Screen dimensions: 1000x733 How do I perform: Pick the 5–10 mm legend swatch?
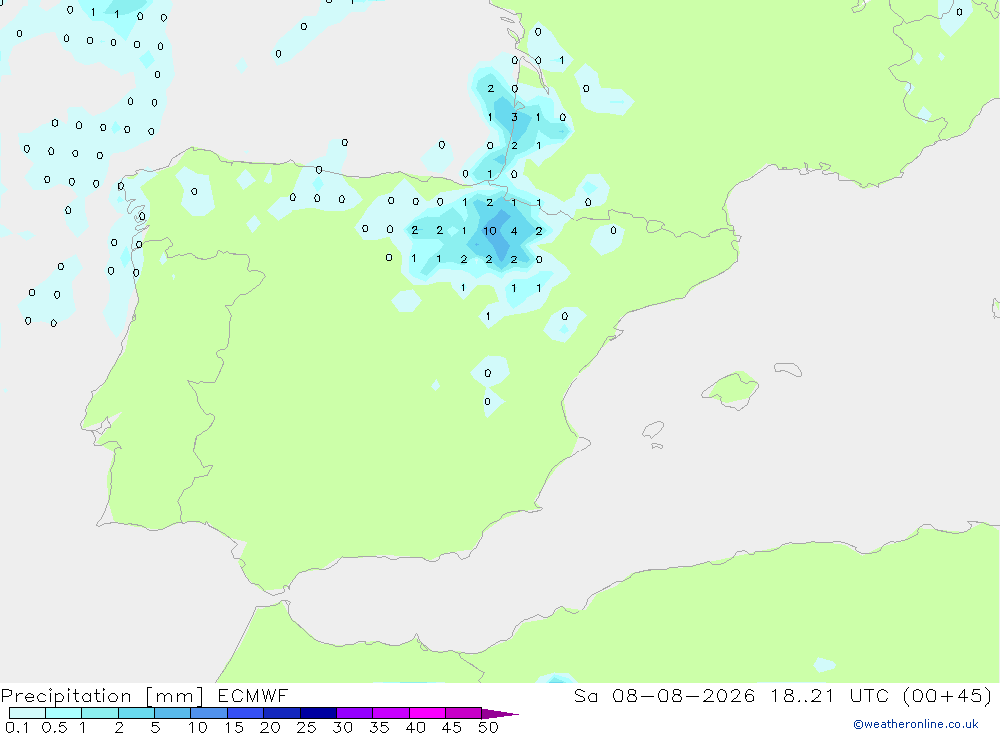(x=172, y=713)
